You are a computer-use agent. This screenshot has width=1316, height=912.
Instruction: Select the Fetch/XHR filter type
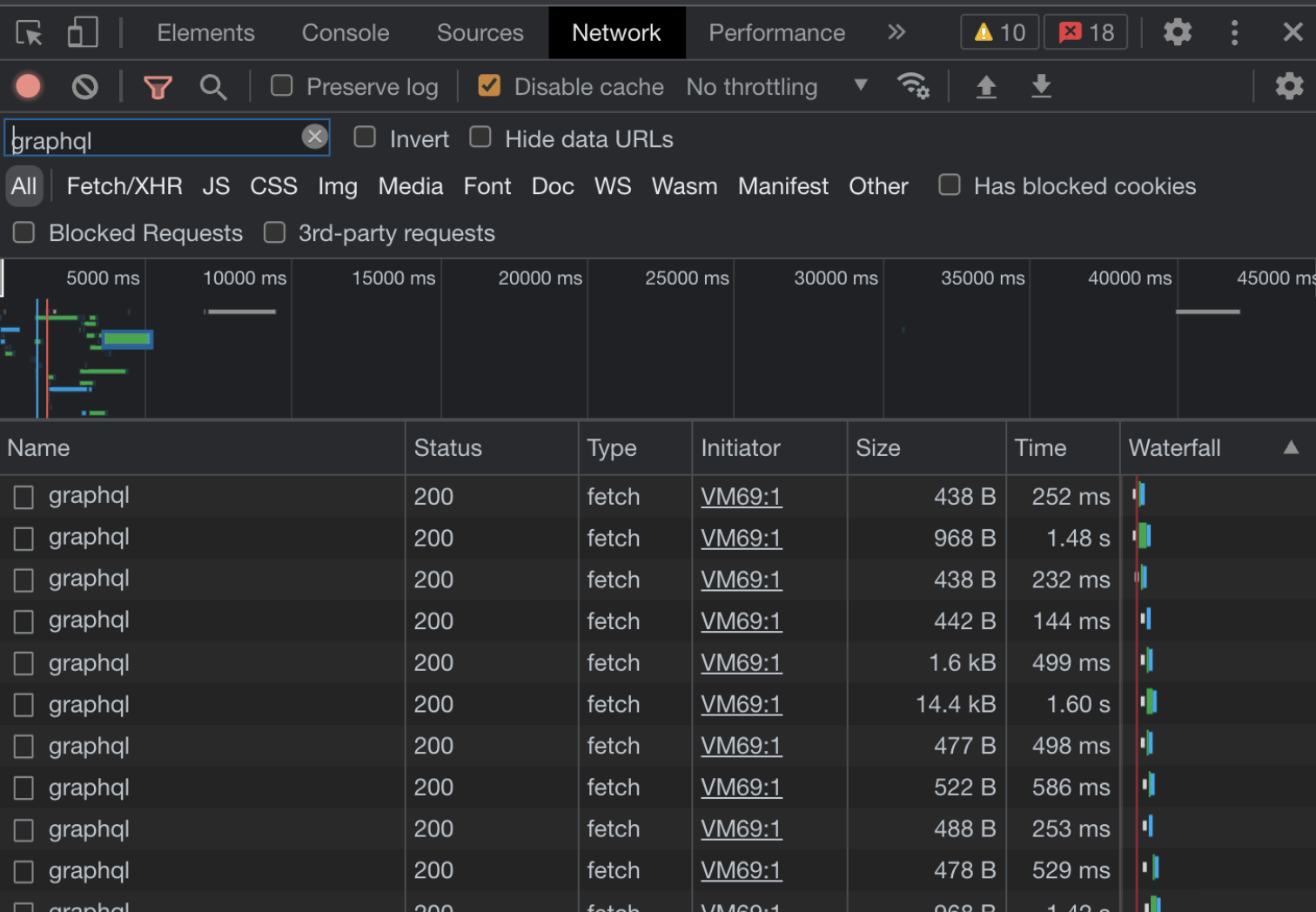coord(124,186)
